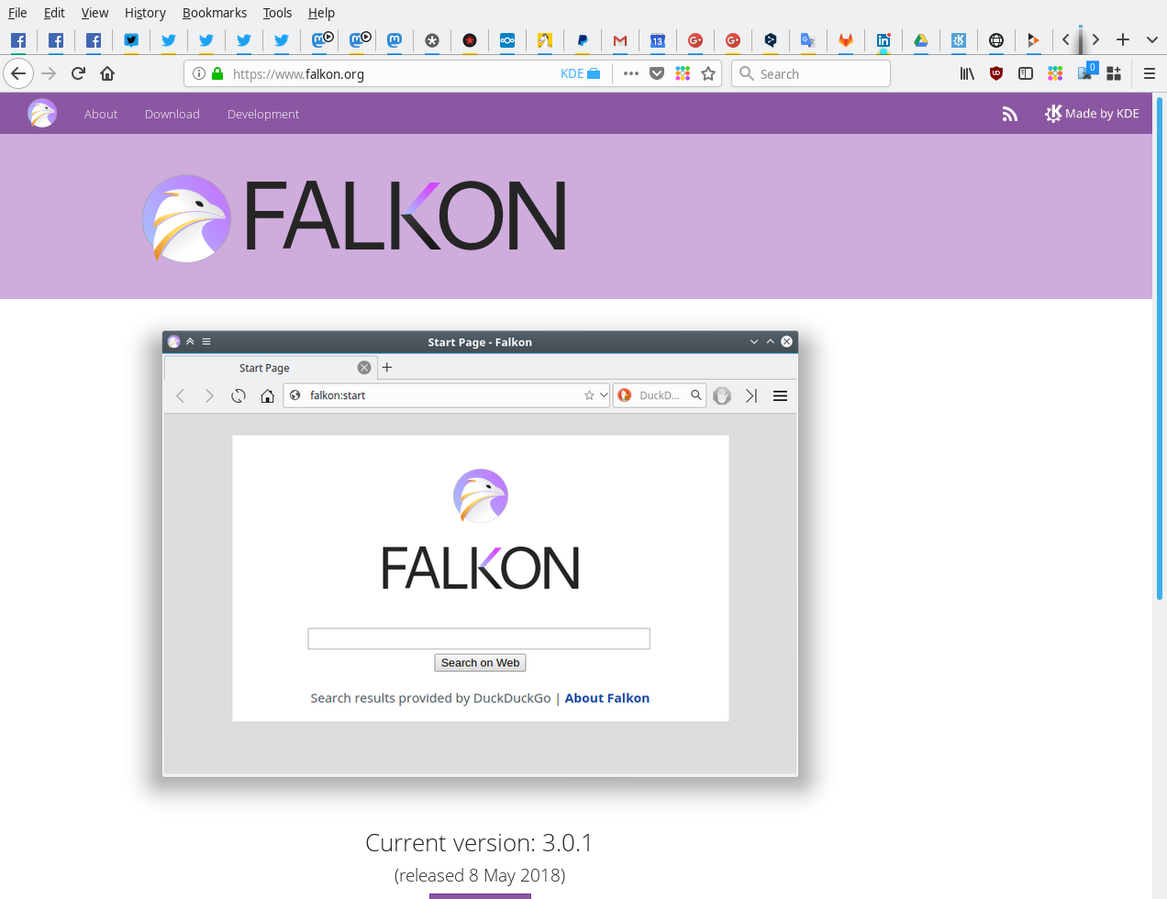Open the History menu

[145, 13]
